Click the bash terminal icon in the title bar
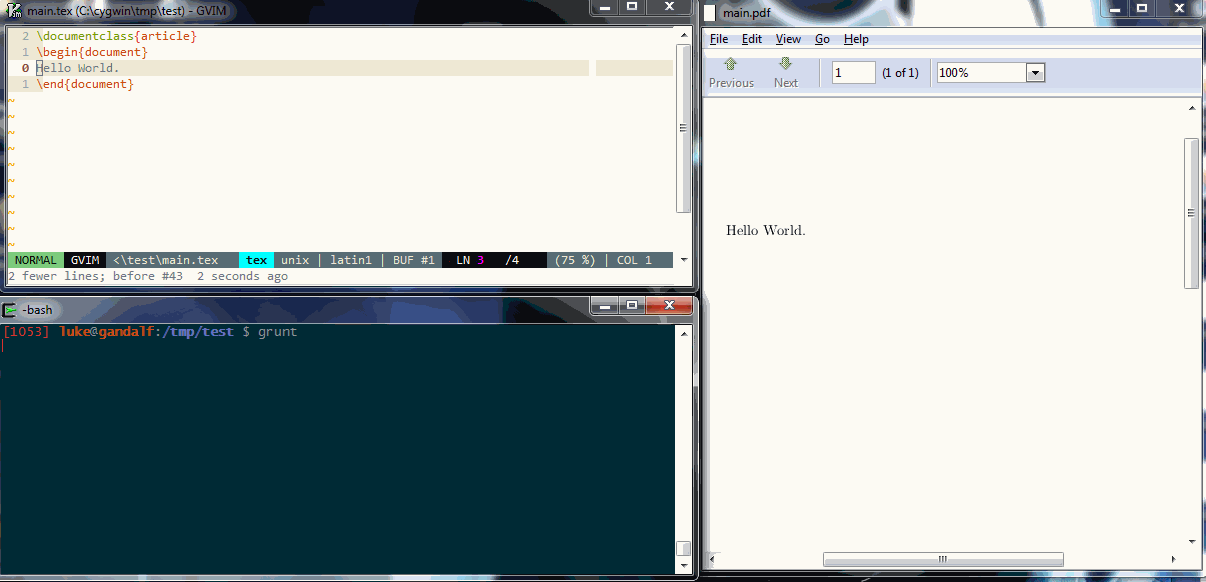The height and width of the screenshot is (582, 1206). pos(10,310)
